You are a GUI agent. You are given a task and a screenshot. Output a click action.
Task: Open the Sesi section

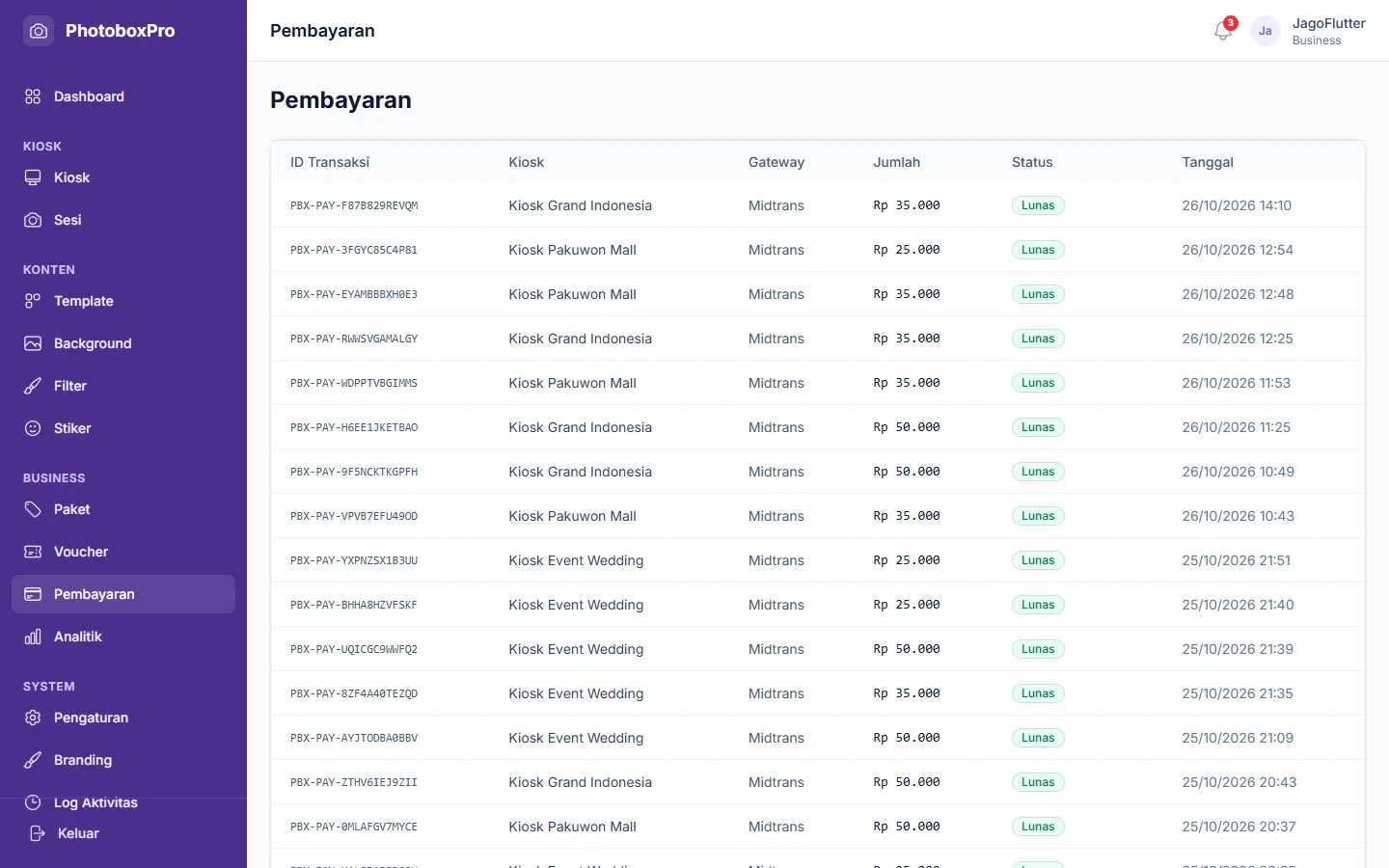click(123, 220)
